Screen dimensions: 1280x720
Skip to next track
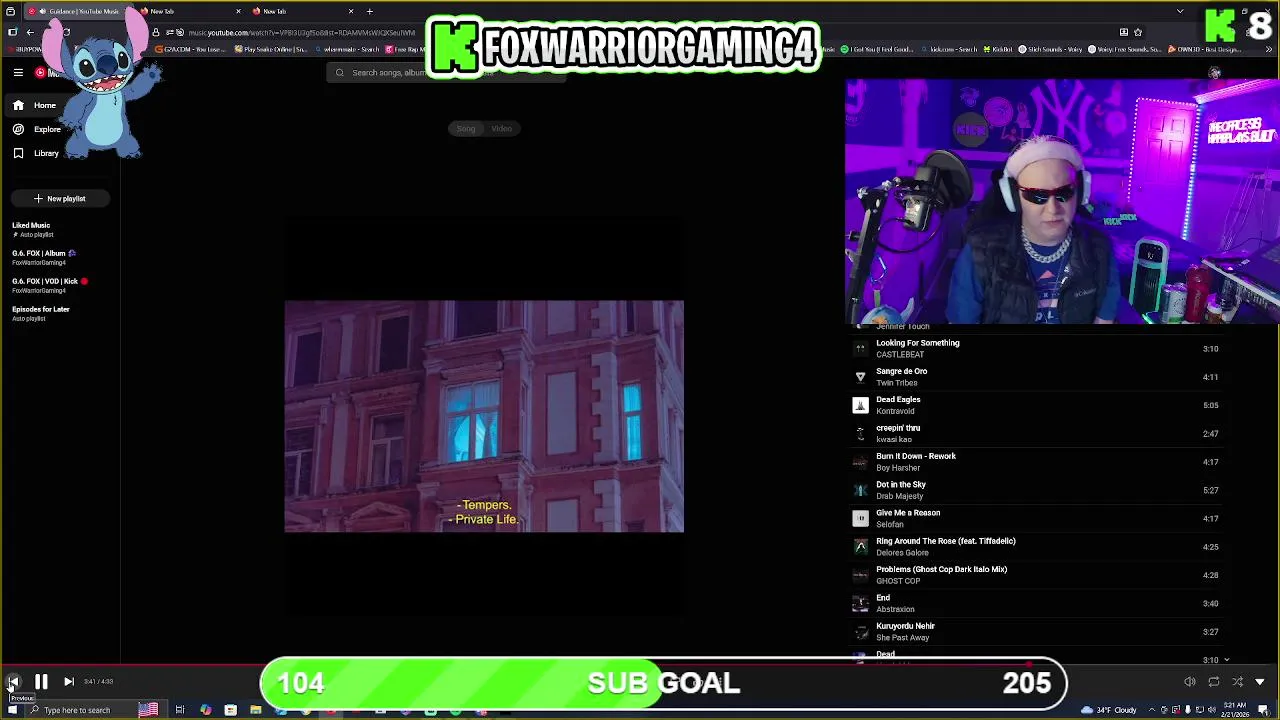pos(69,682)
